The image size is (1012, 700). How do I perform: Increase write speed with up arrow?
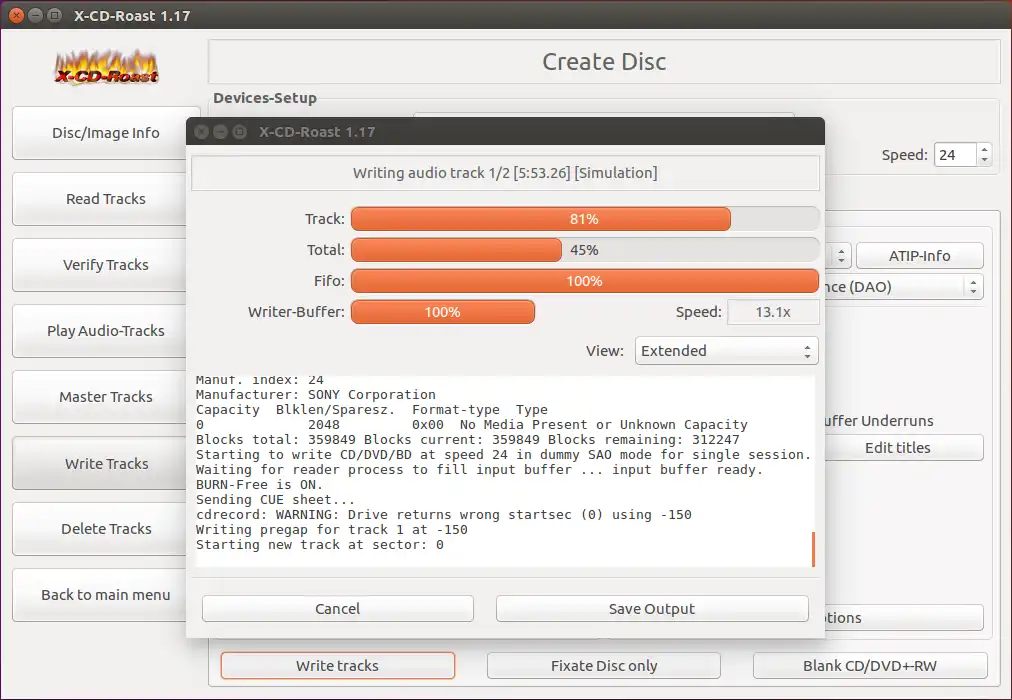coord(984,149)
